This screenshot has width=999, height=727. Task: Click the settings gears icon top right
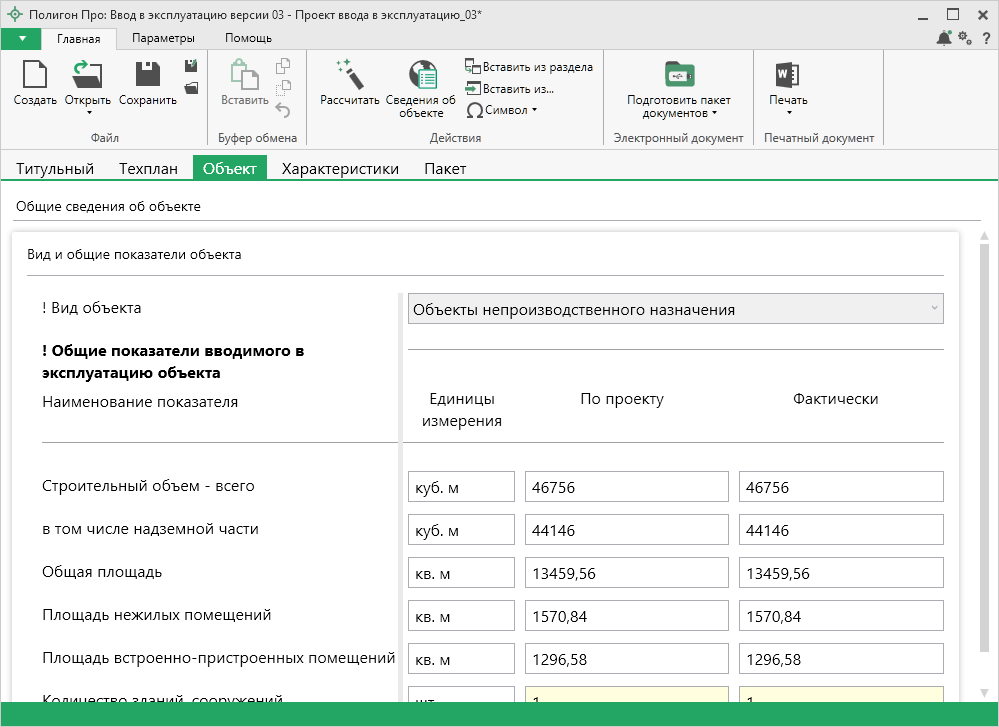coord(965,38)
